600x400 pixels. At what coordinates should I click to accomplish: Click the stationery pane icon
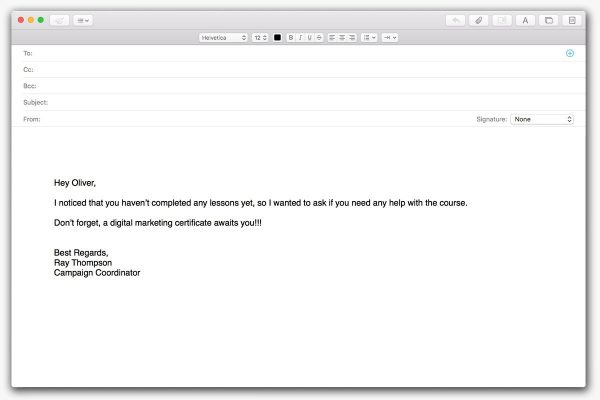click(x=572, y=20)
